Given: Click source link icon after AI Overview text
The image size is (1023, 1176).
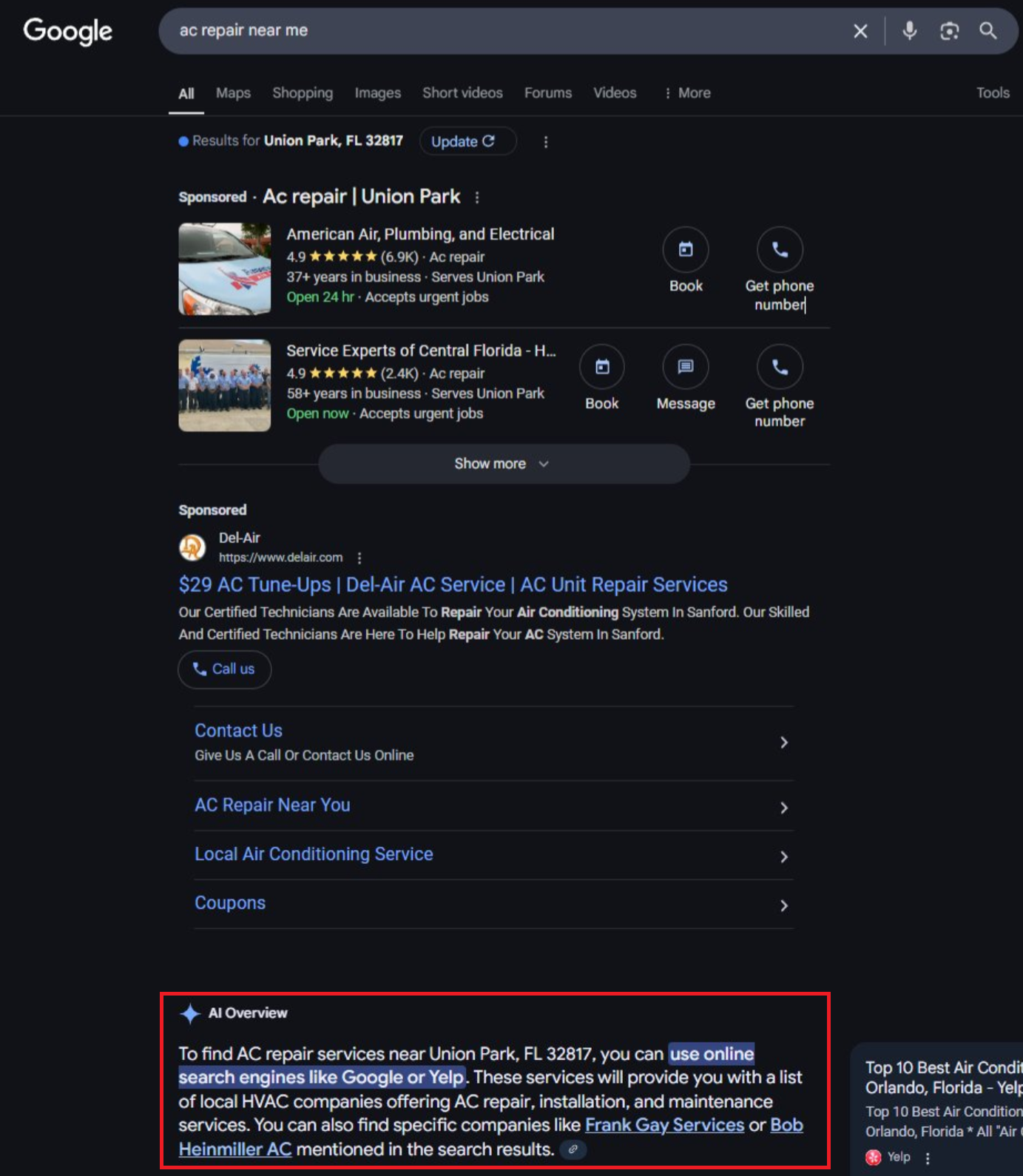Looking at the screenshot, I should click(x=573, y=1149).
